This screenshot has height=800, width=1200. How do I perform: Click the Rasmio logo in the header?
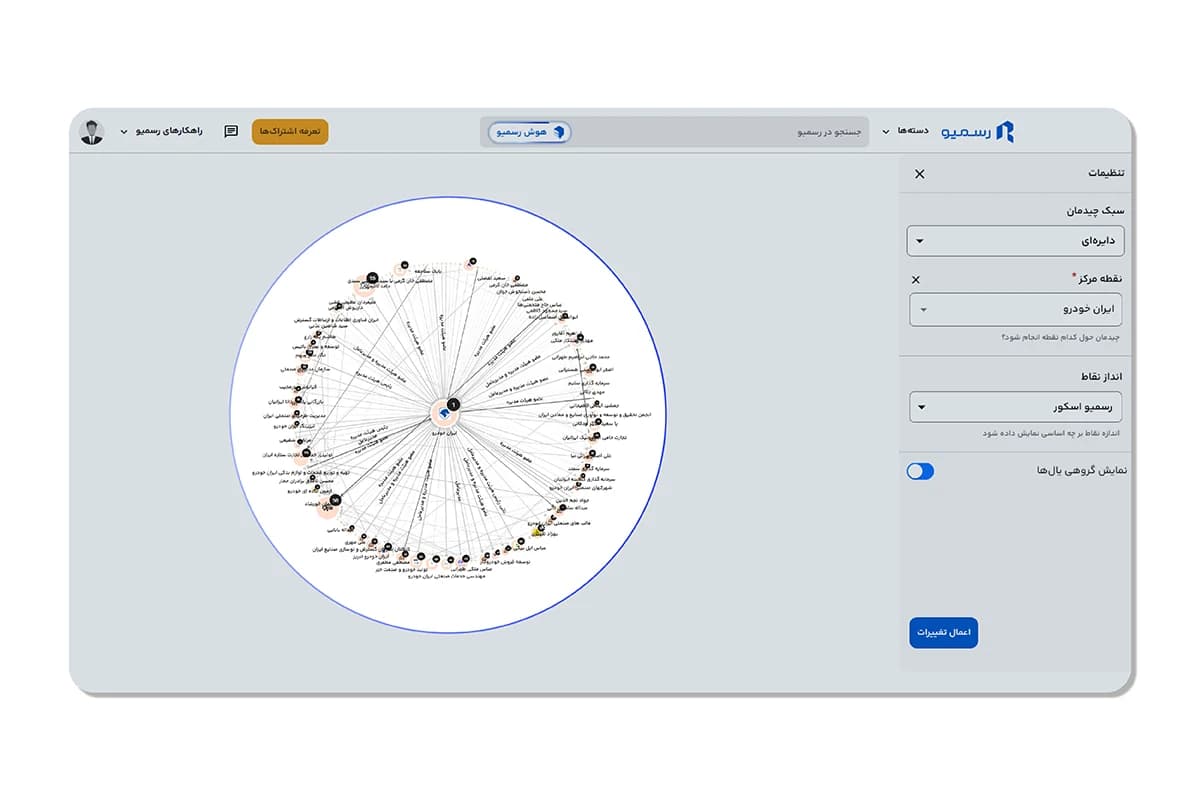click(977, 132)
